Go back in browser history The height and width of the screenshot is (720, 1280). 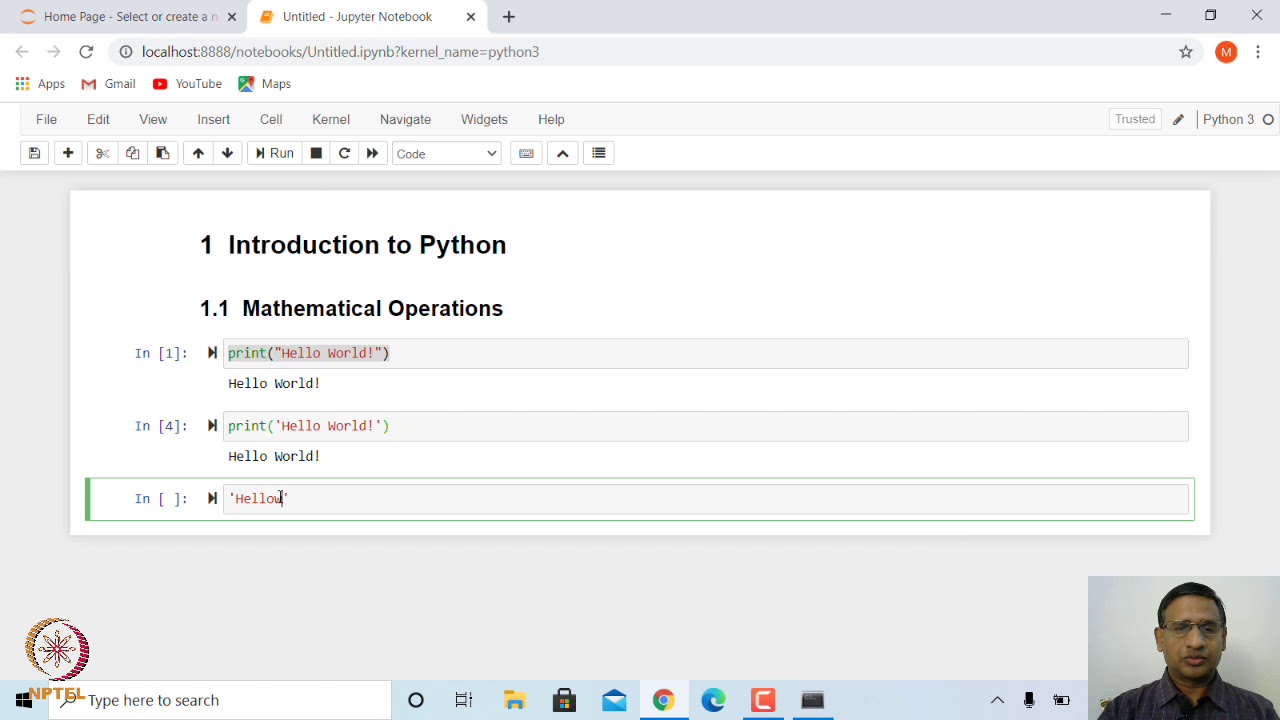pos(22,52)
